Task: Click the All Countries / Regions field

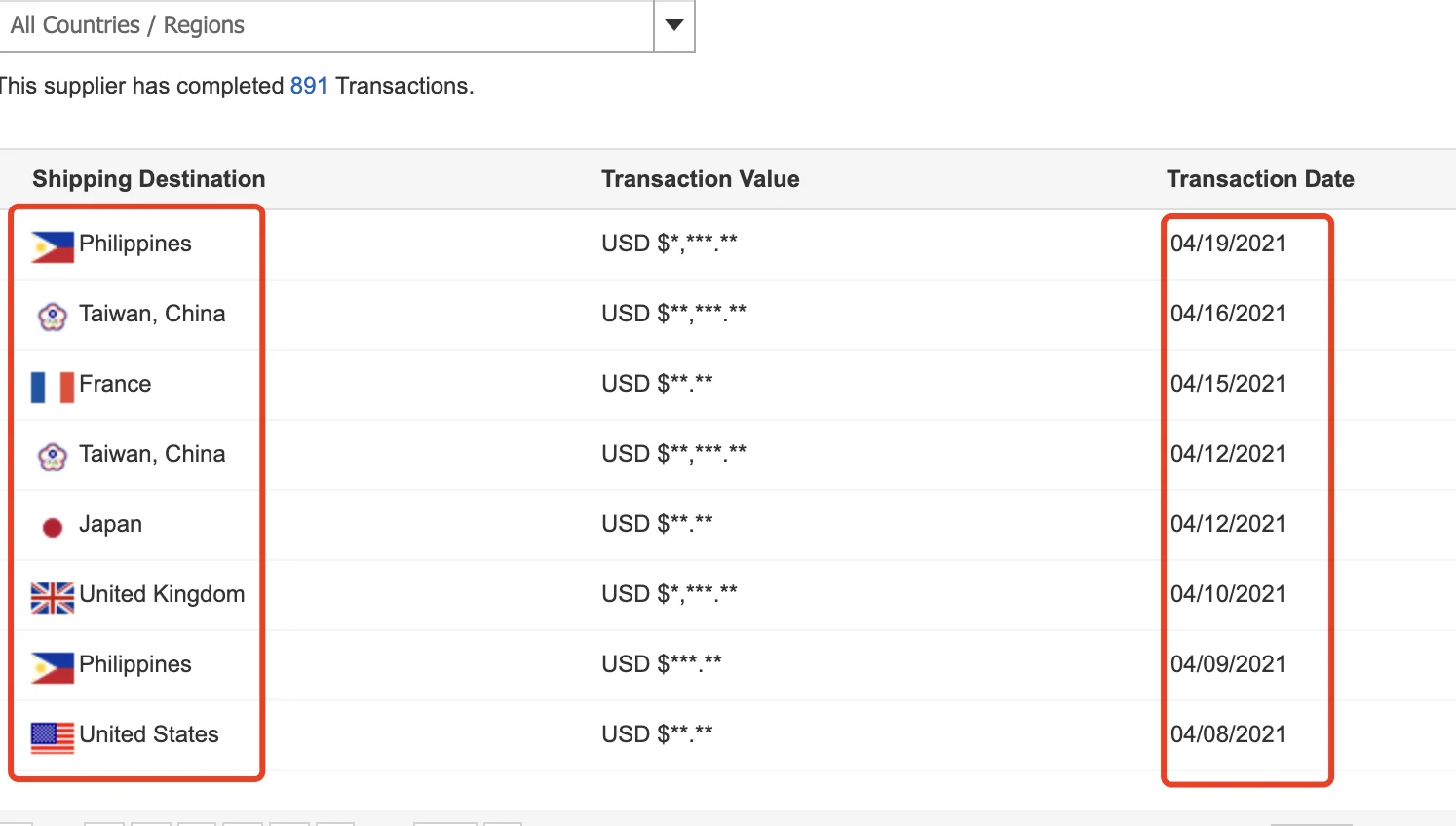Action: tap(326, 25)
